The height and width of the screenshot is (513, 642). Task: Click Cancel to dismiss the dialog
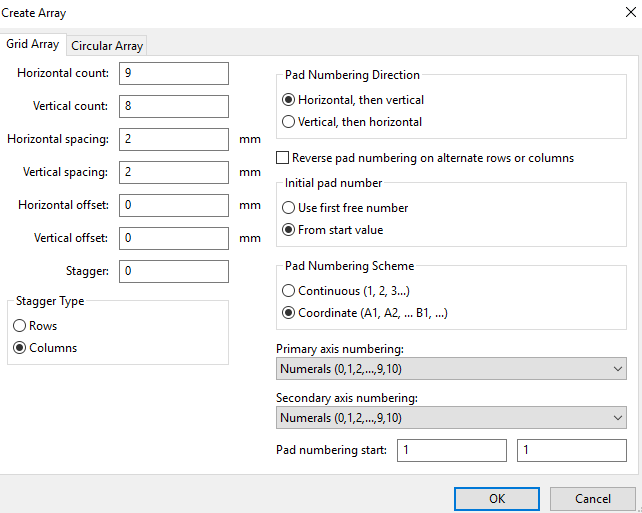(x=592, y=498)
